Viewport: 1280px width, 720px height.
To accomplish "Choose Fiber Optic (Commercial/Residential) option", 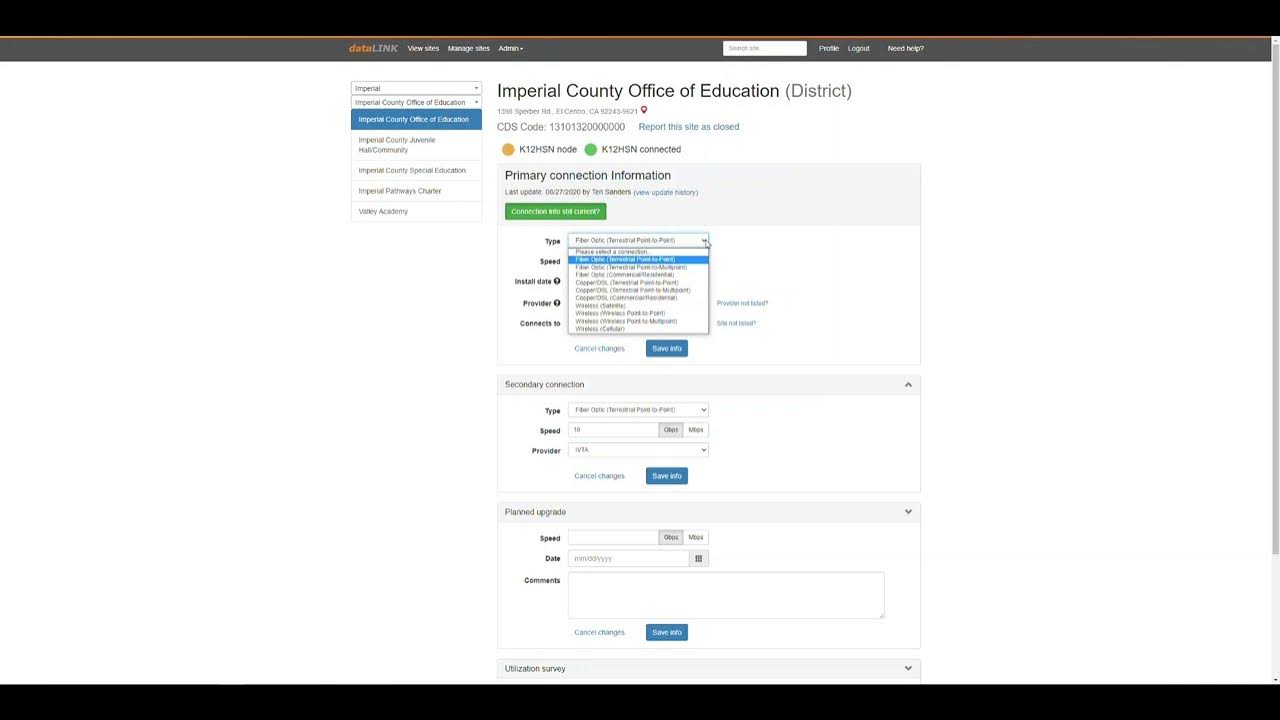I will [638, 275].
